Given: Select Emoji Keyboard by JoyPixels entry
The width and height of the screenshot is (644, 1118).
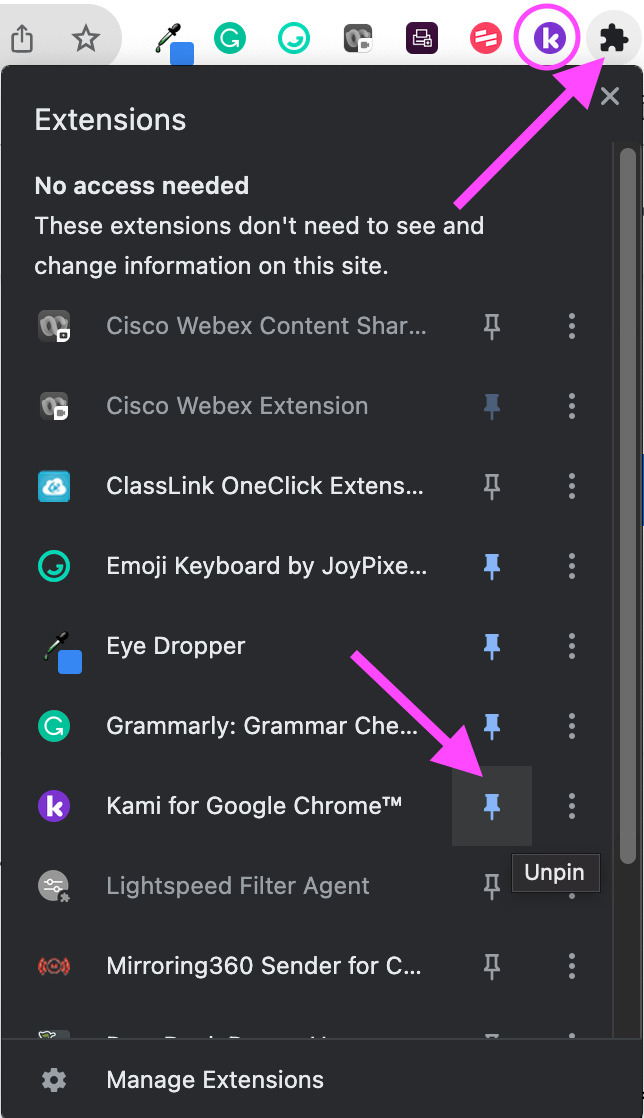Looking at the screenshot, I should 266,566.
